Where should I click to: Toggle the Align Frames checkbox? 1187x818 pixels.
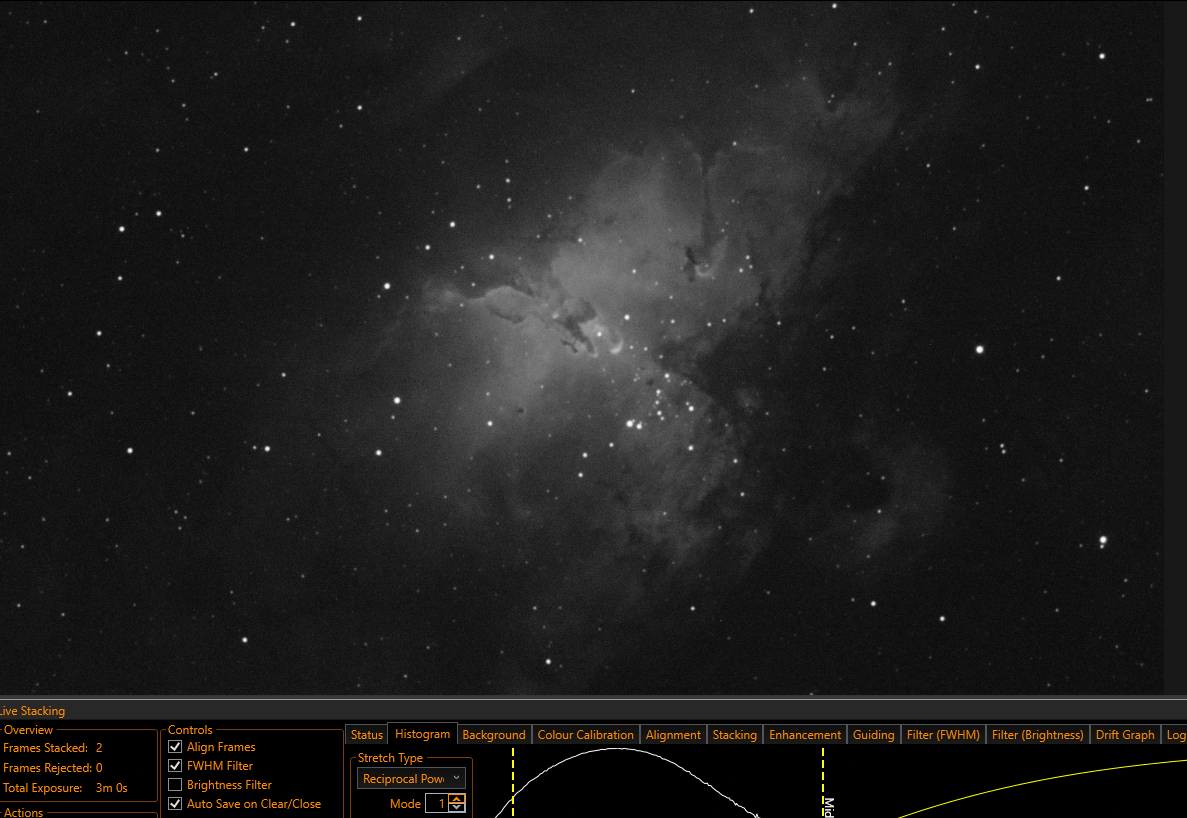coord(175,747)
